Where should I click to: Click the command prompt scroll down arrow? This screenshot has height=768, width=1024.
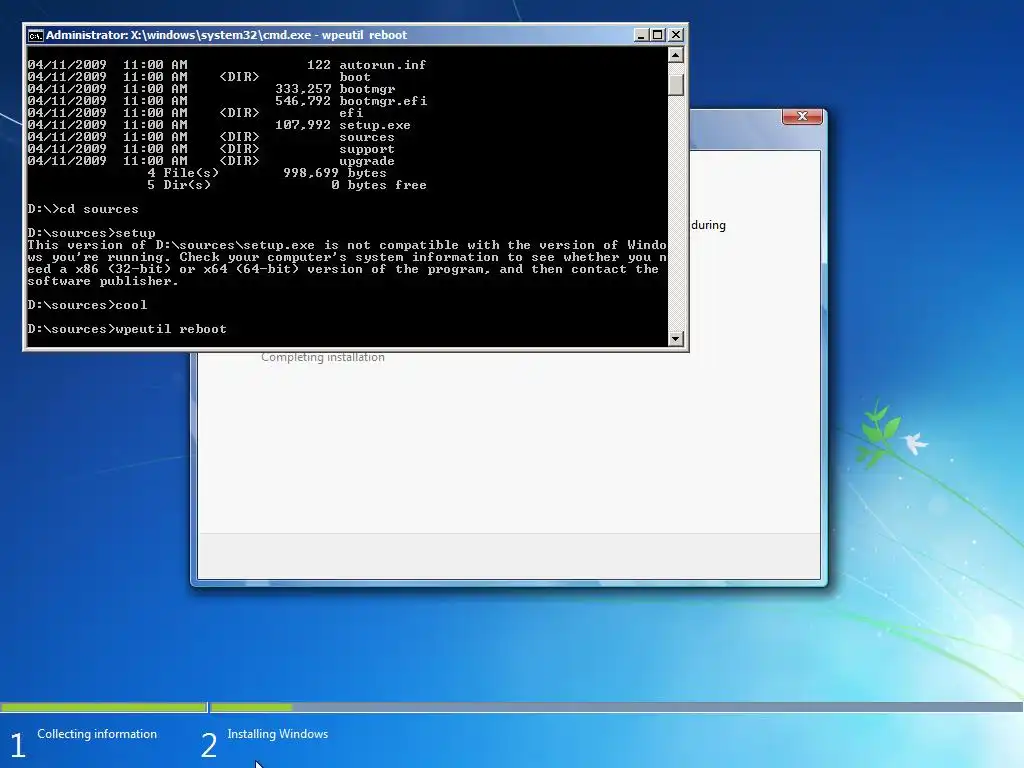point(676,338)
